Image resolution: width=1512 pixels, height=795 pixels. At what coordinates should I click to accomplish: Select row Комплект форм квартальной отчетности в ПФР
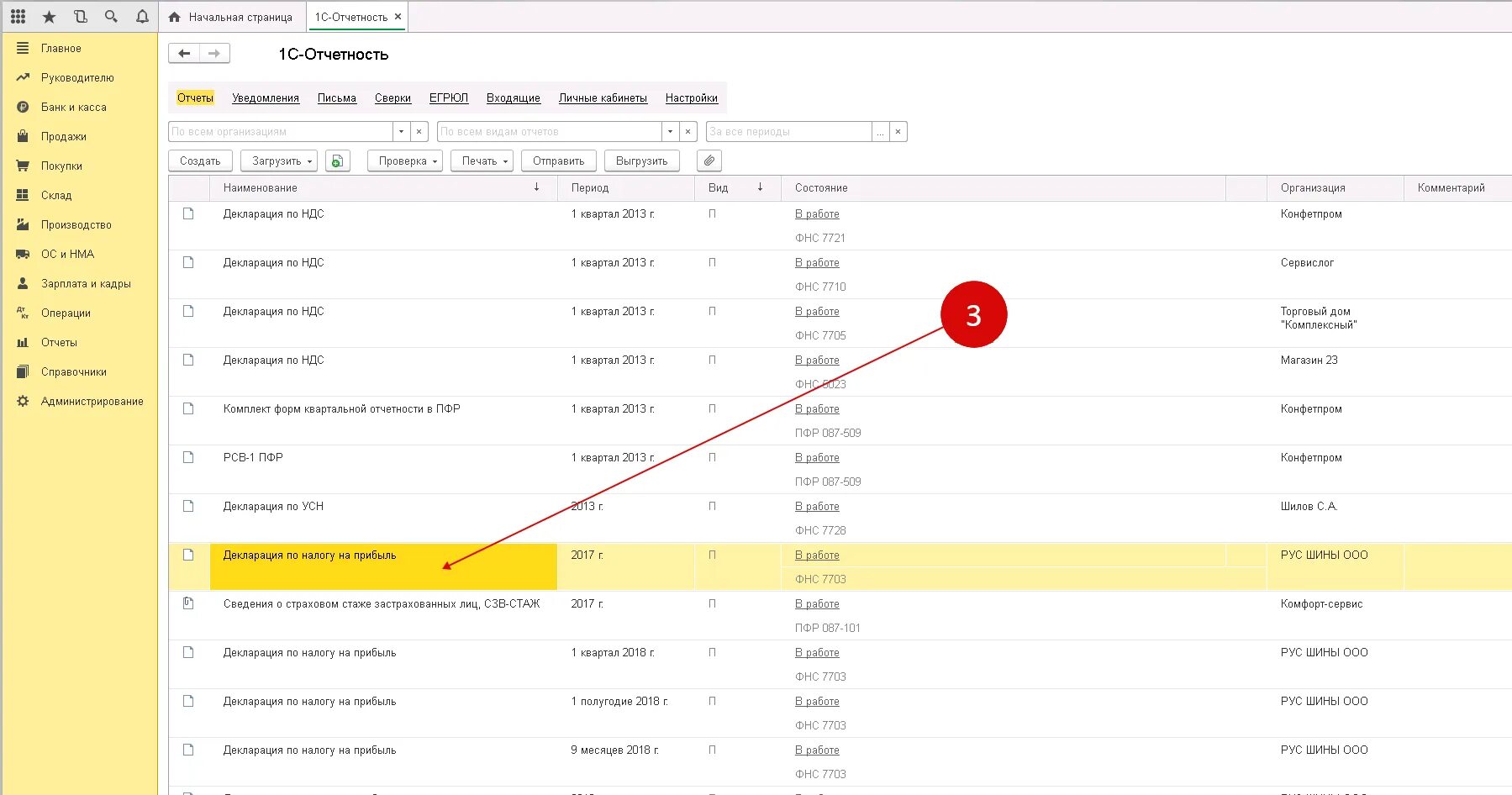point(840,420)
